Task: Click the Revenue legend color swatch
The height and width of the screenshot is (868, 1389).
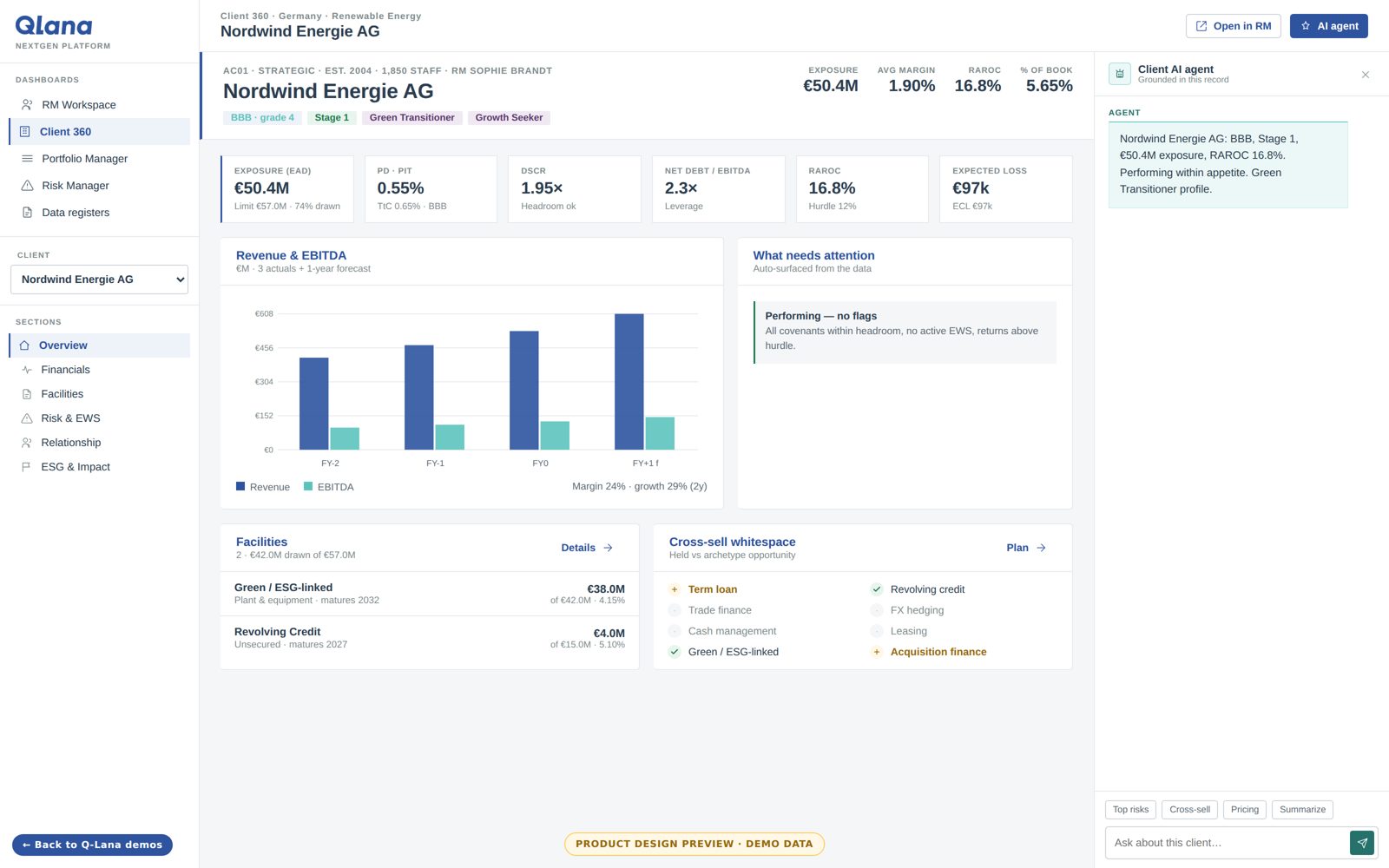Action: 240,486
